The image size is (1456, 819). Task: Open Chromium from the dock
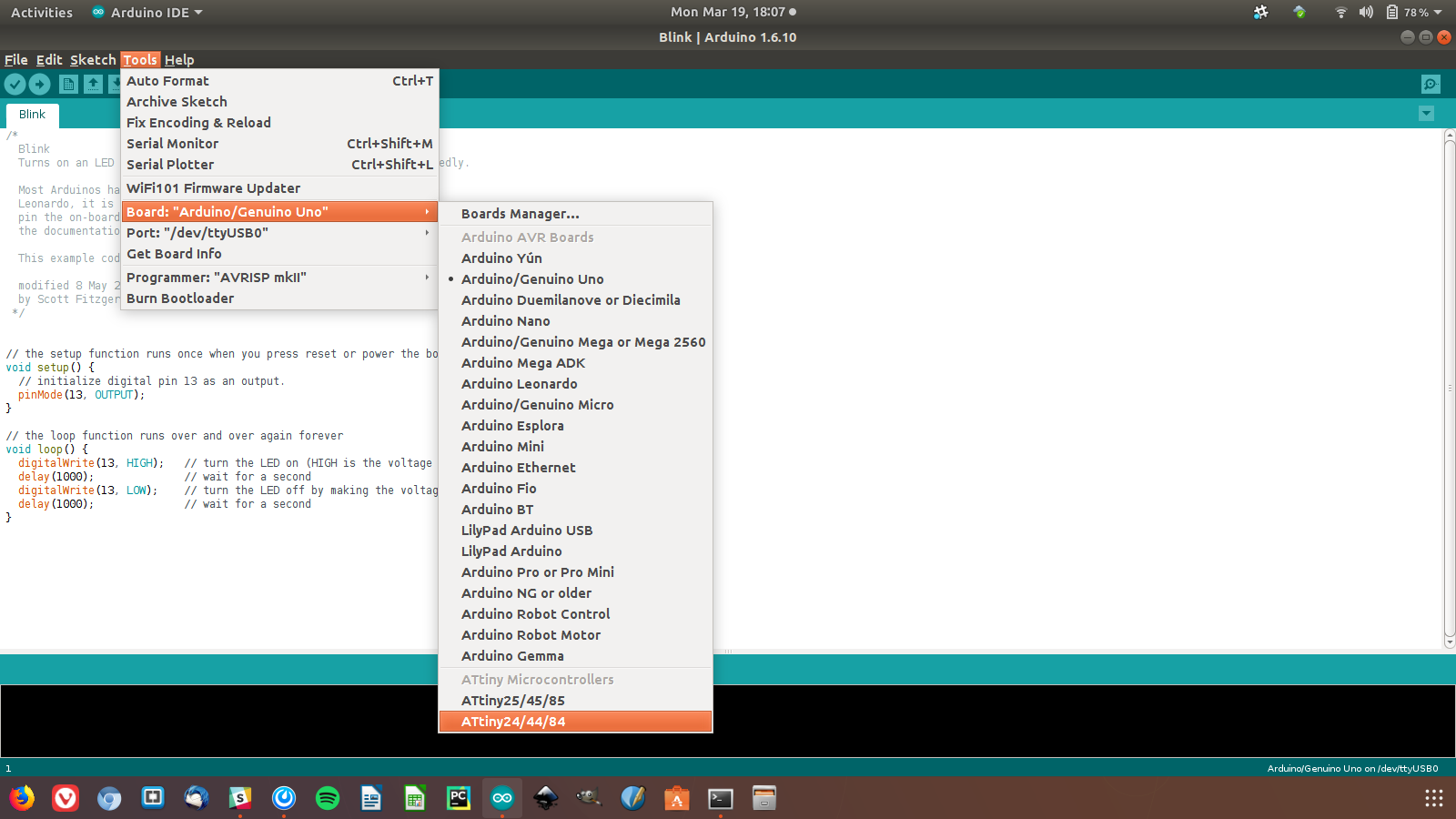pyautogui.click(x=109, y=798)
